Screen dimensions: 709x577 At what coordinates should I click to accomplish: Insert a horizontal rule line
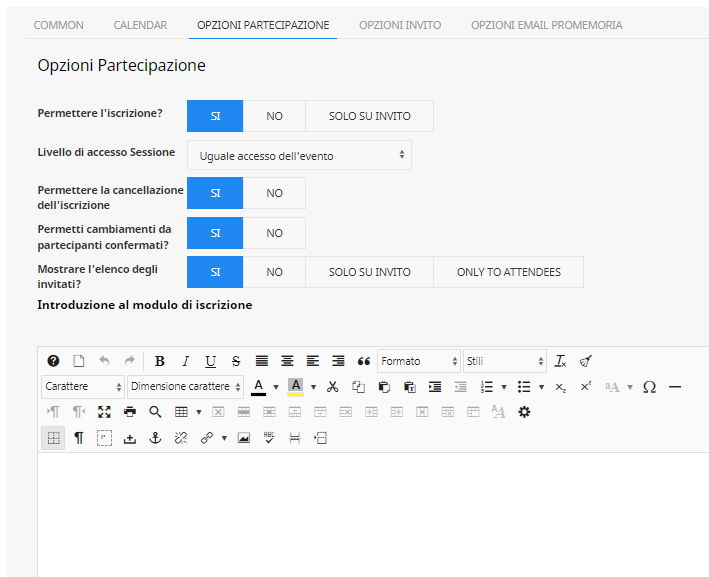(x=675, y=387)
